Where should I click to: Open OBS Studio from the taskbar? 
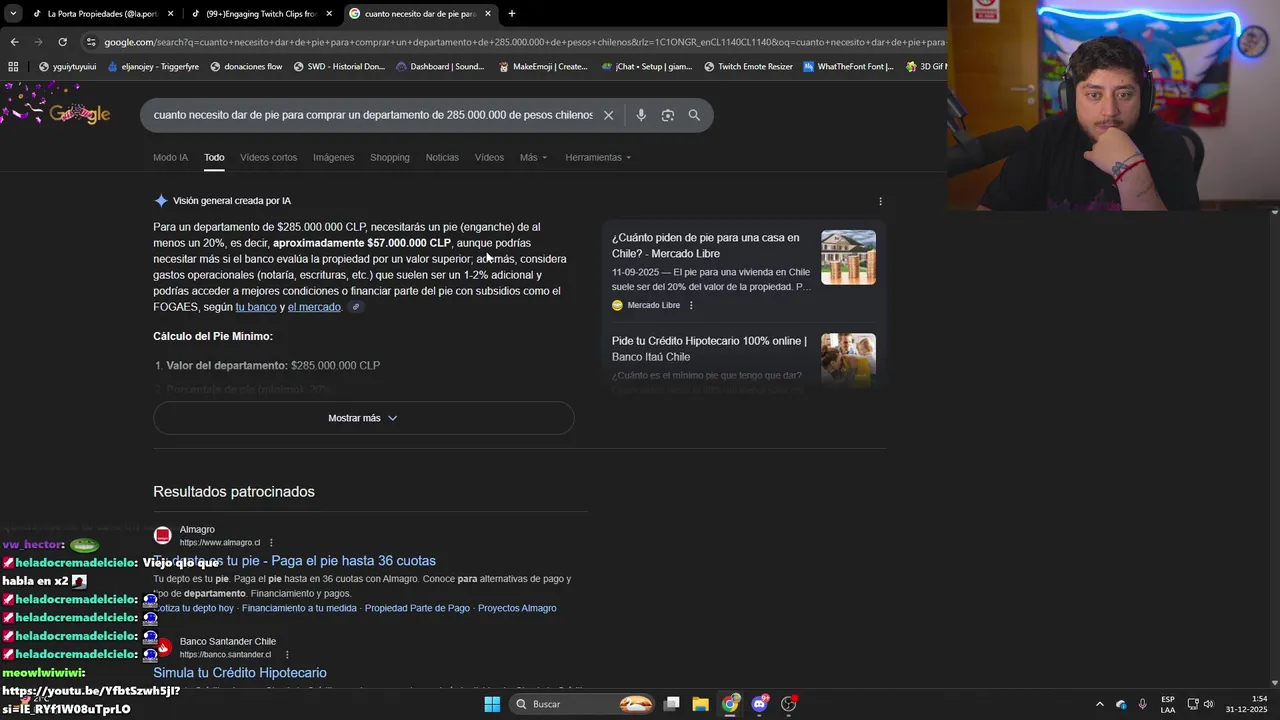point(789,704)
